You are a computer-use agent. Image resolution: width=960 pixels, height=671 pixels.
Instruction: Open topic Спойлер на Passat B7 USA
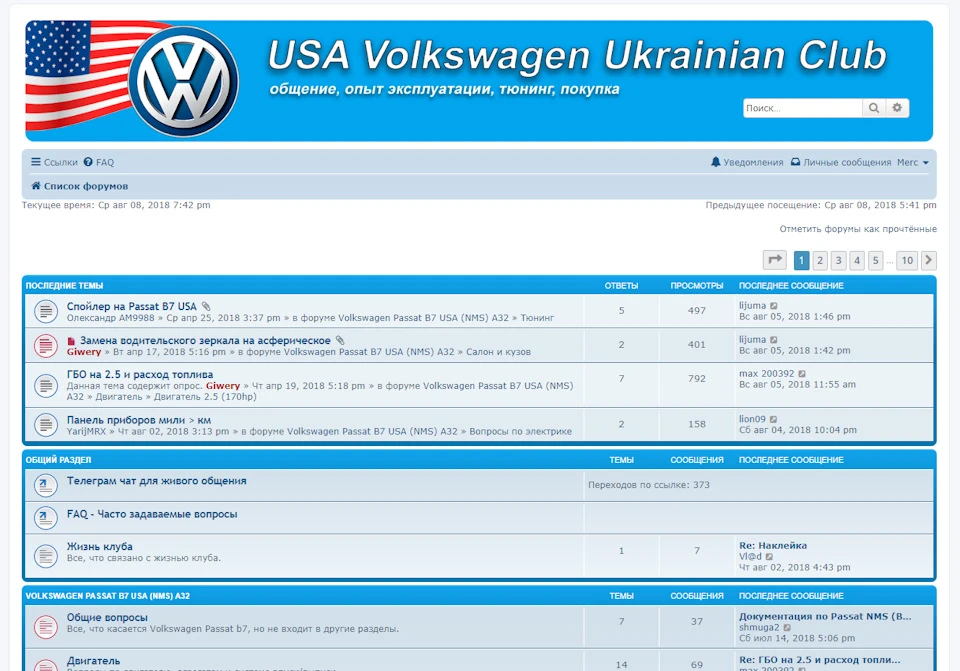(x=132, y=306)
